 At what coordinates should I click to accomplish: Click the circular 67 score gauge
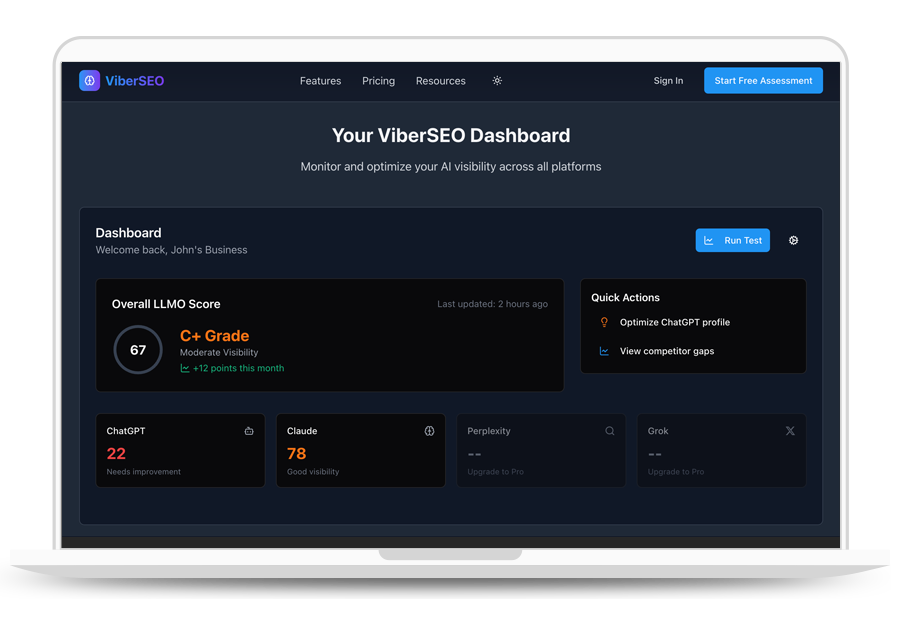point(138,350)
